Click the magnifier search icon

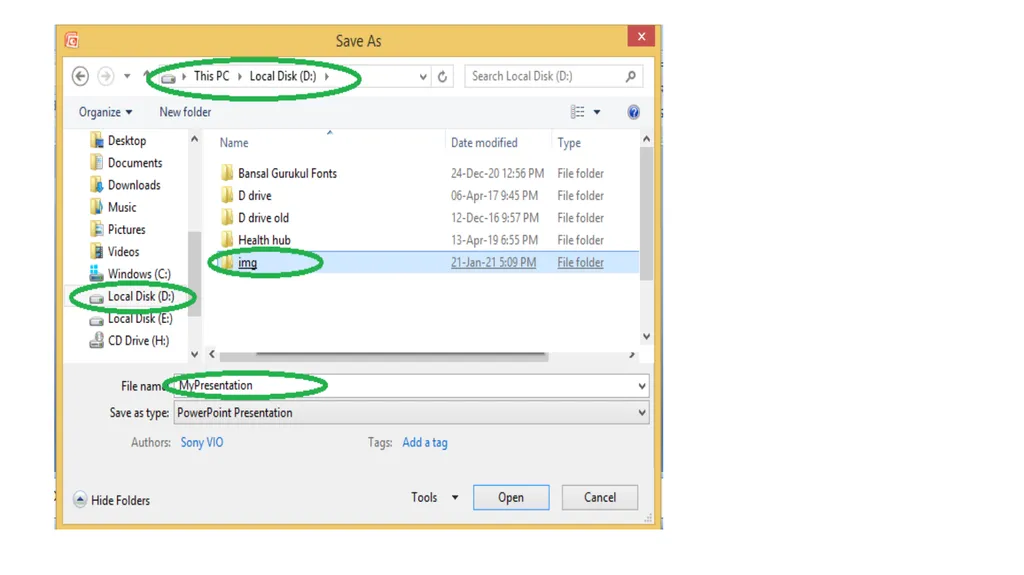[x=630, y=76]
